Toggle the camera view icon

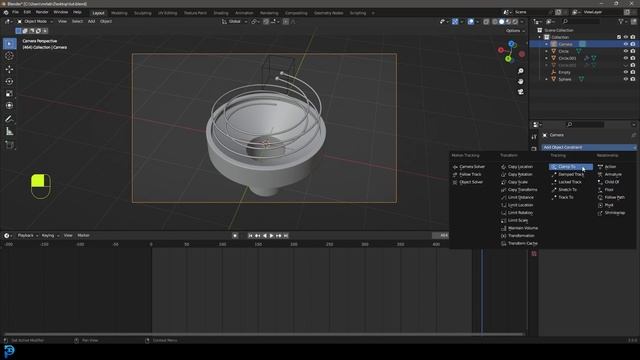[521, 92]
